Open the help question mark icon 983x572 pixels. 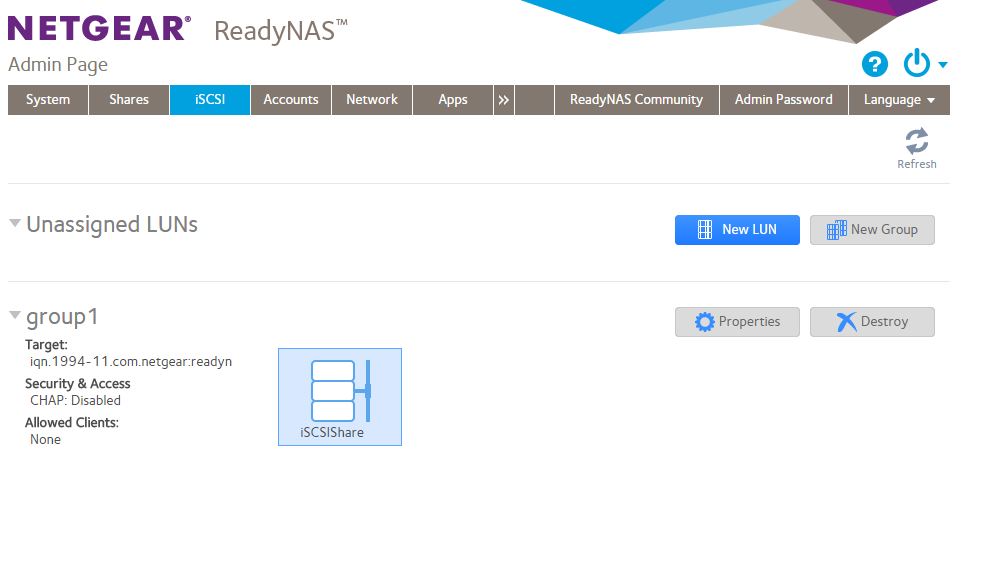coord(875,64)
